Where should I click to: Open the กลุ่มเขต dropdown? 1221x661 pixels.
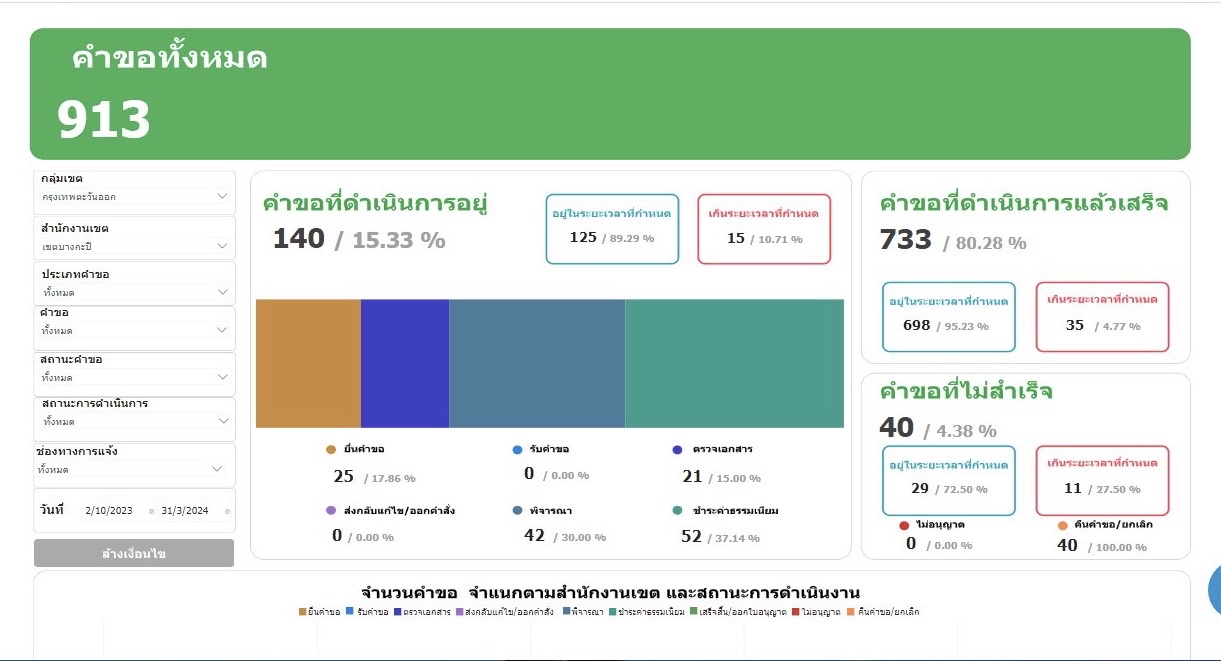click(x=134, y=196)
